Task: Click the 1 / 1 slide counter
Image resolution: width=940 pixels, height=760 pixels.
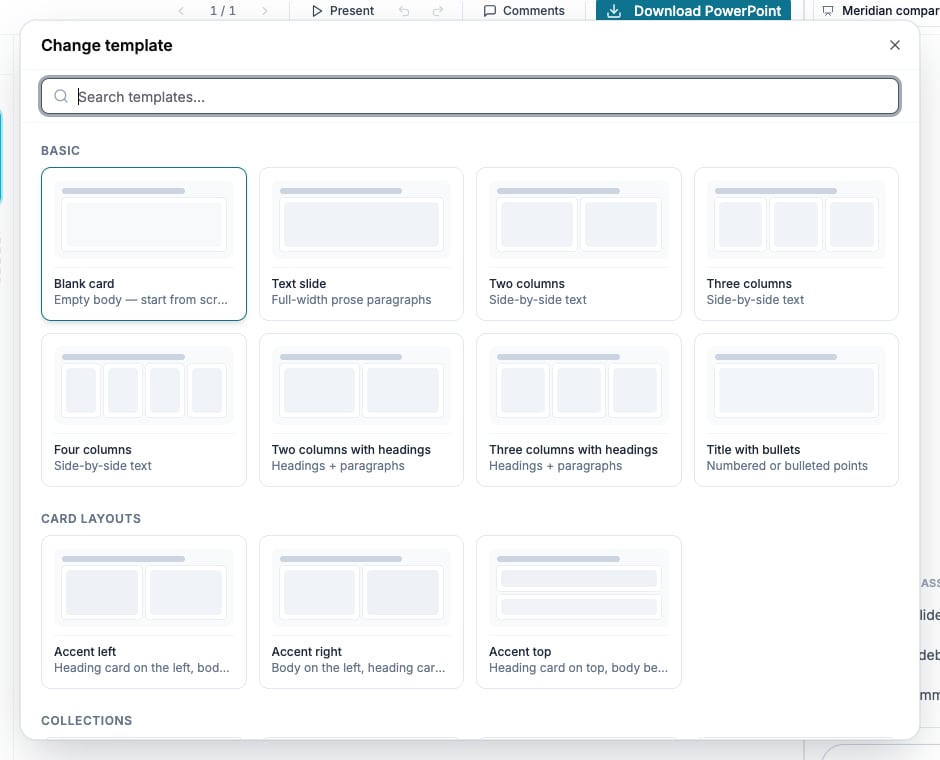Action: tap(222, 11)
